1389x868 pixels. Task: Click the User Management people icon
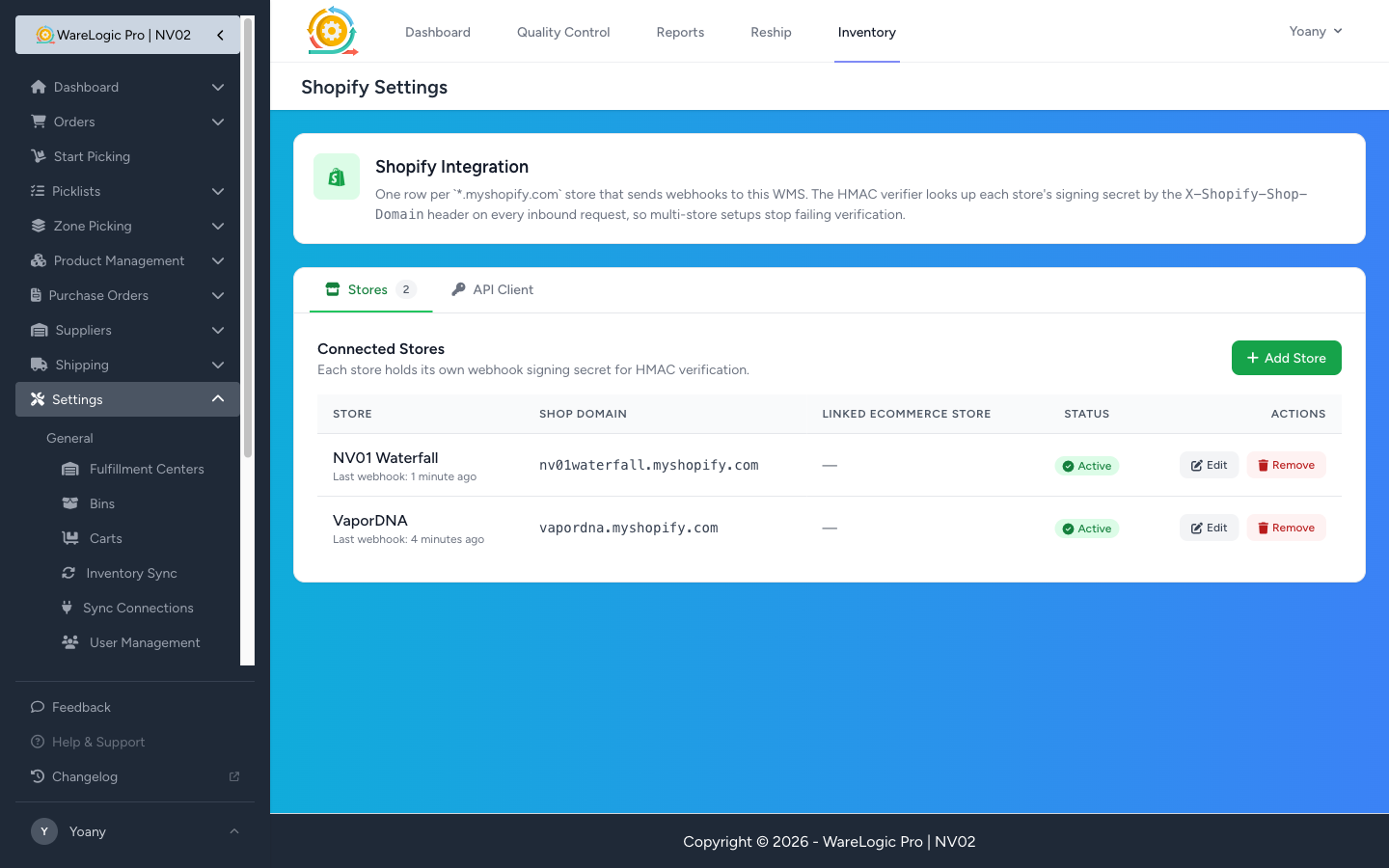pyautogui.click(x=70, y=642)
